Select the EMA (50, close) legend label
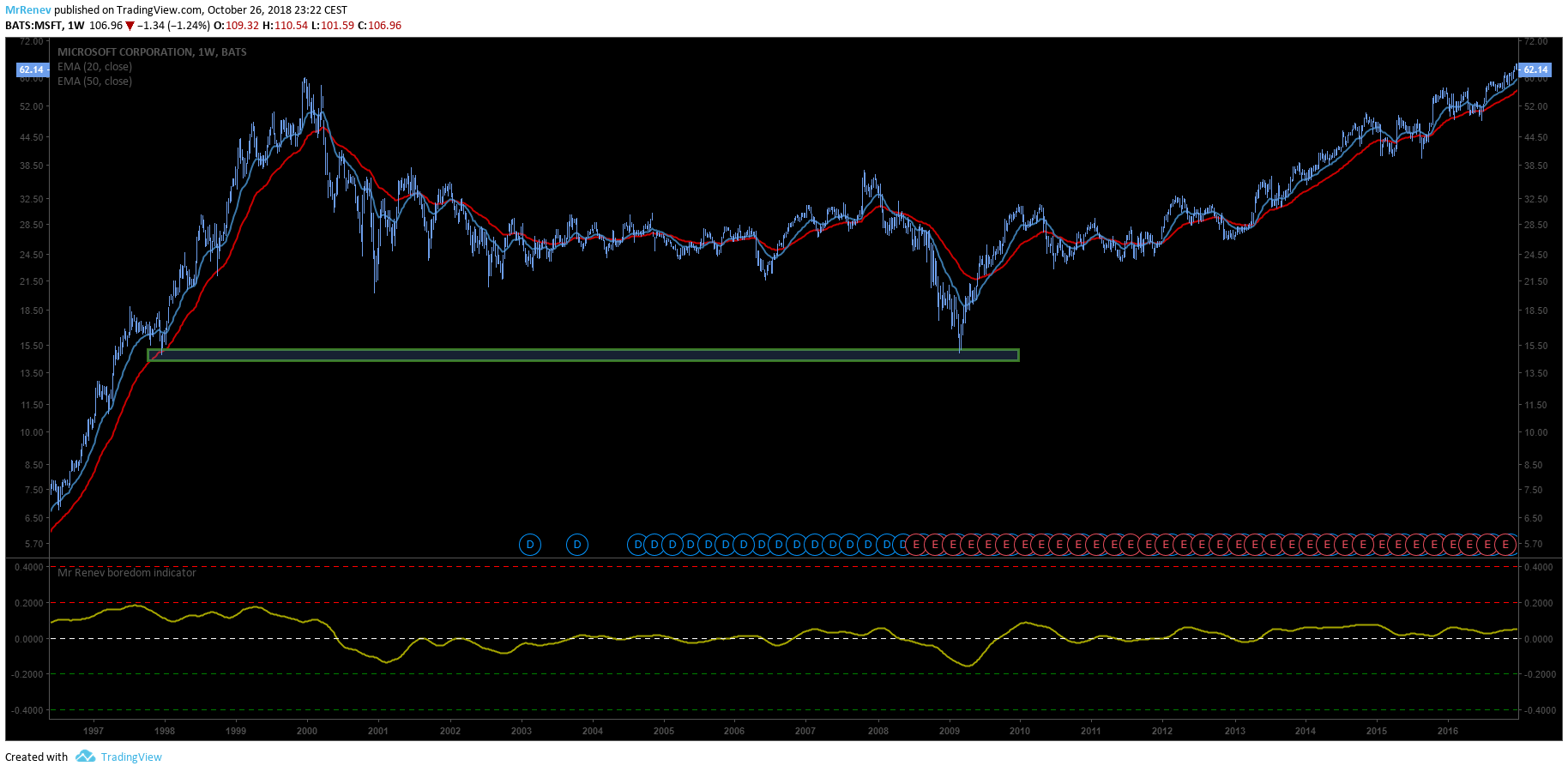The image size is (1568, 772). tap(94, 81)
